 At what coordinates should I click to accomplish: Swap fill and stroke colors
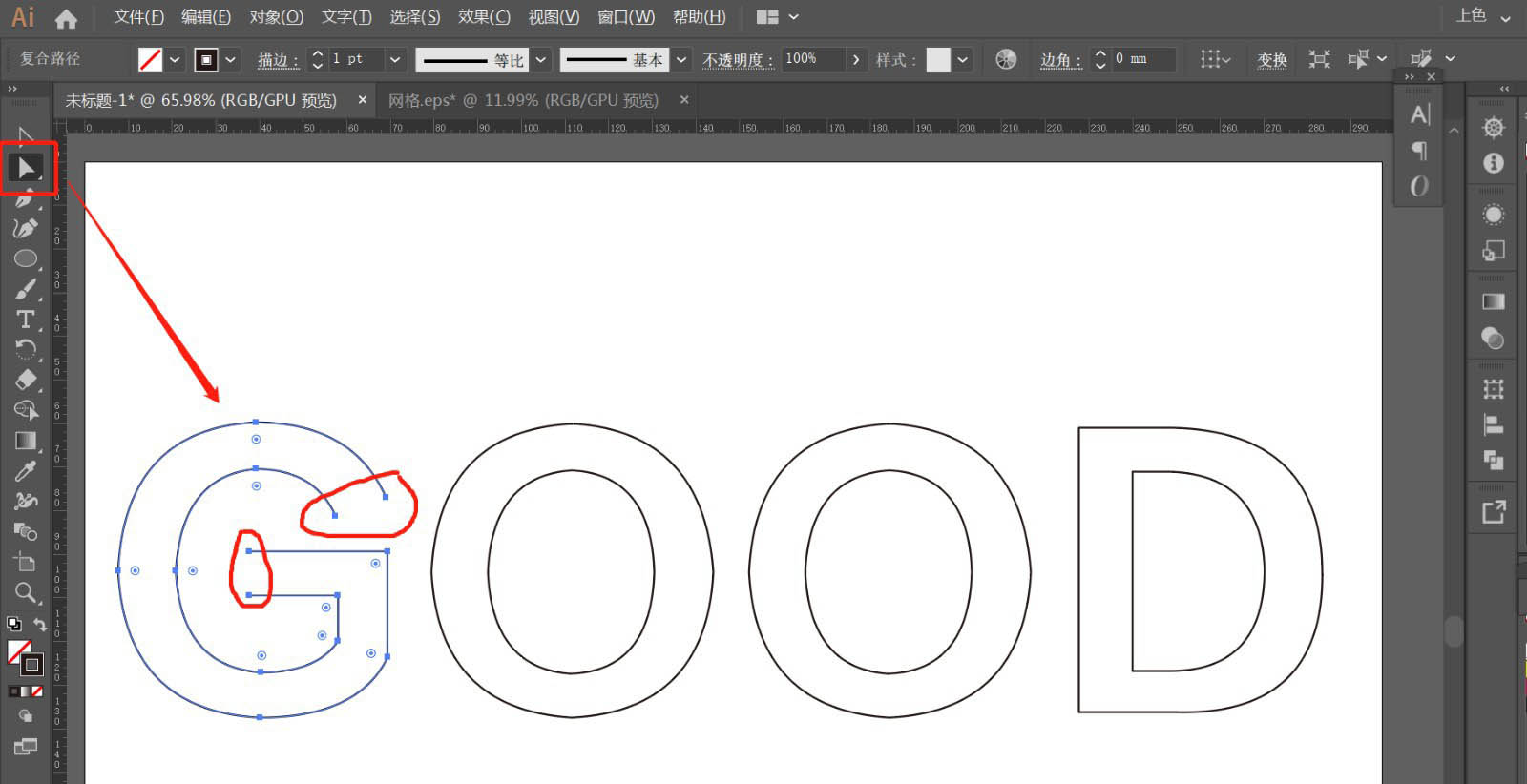(x=40, y=625)
